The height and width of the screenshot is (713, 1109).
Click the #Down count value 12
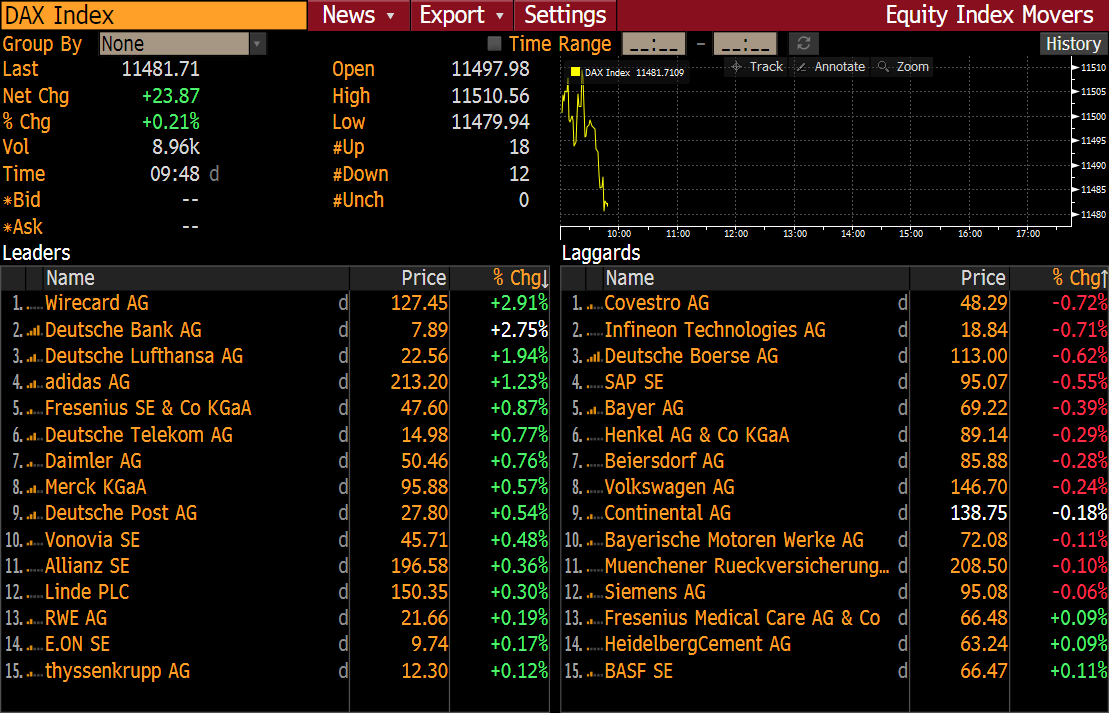[x=519, y=174]
